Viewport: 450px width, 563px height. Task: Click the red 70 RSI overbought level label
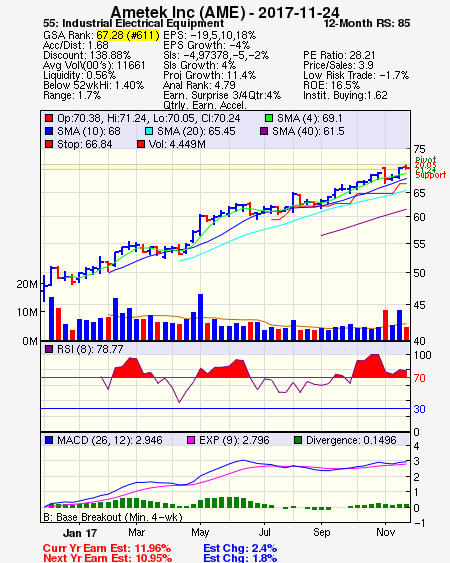[x=419, y=378]
